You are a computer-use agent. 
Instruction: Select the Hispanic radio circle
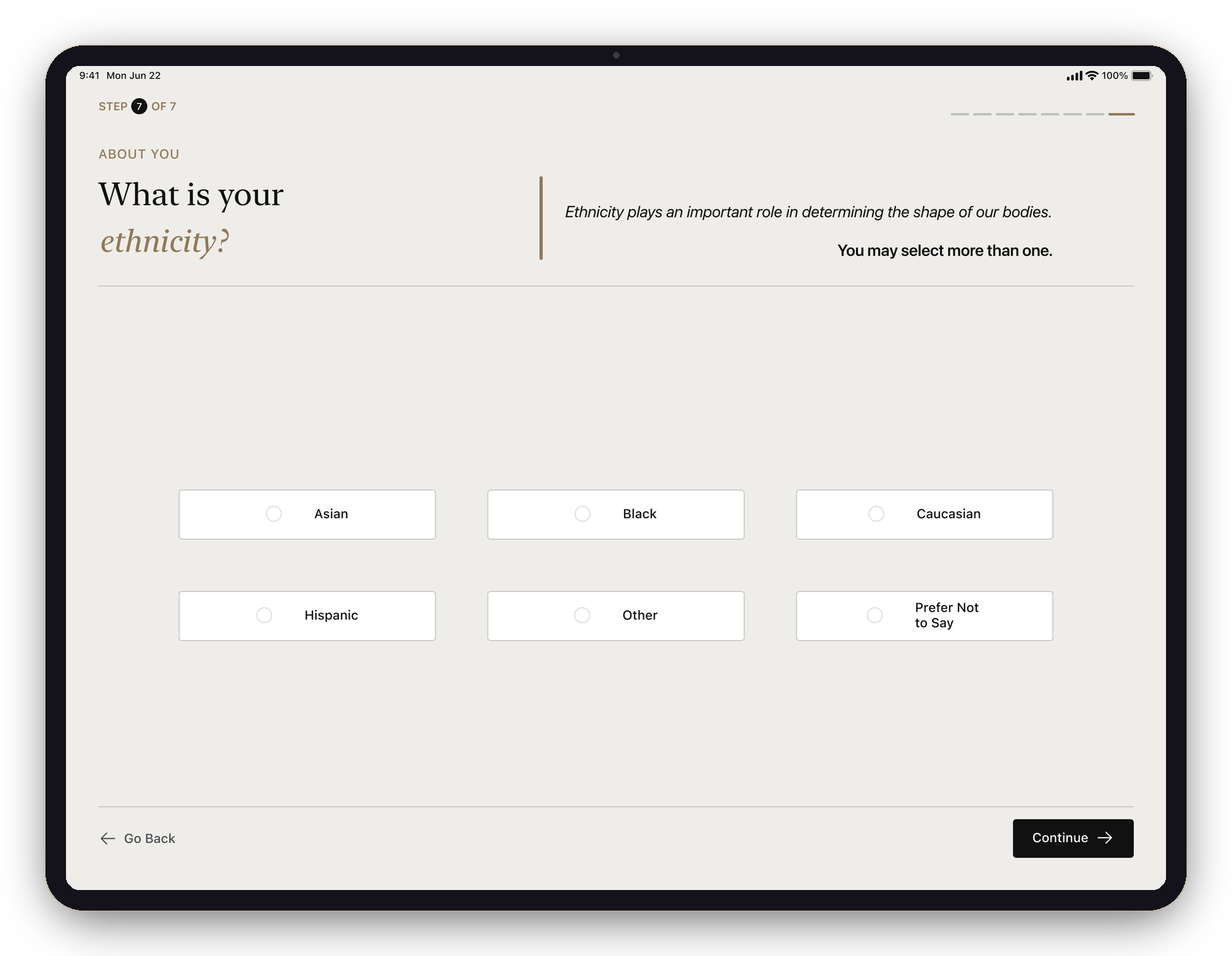click(264, 615)
